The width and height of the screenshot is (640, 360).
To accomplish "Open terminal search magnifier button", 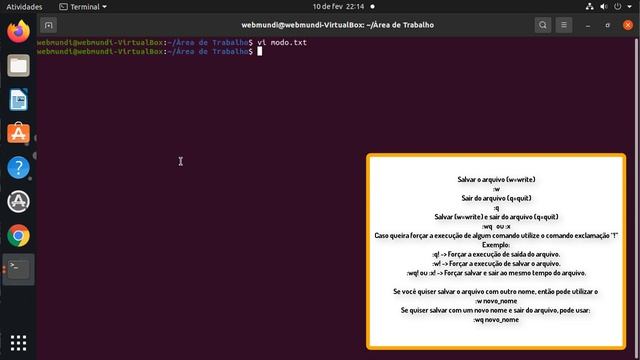I will (x=542, y=25).
